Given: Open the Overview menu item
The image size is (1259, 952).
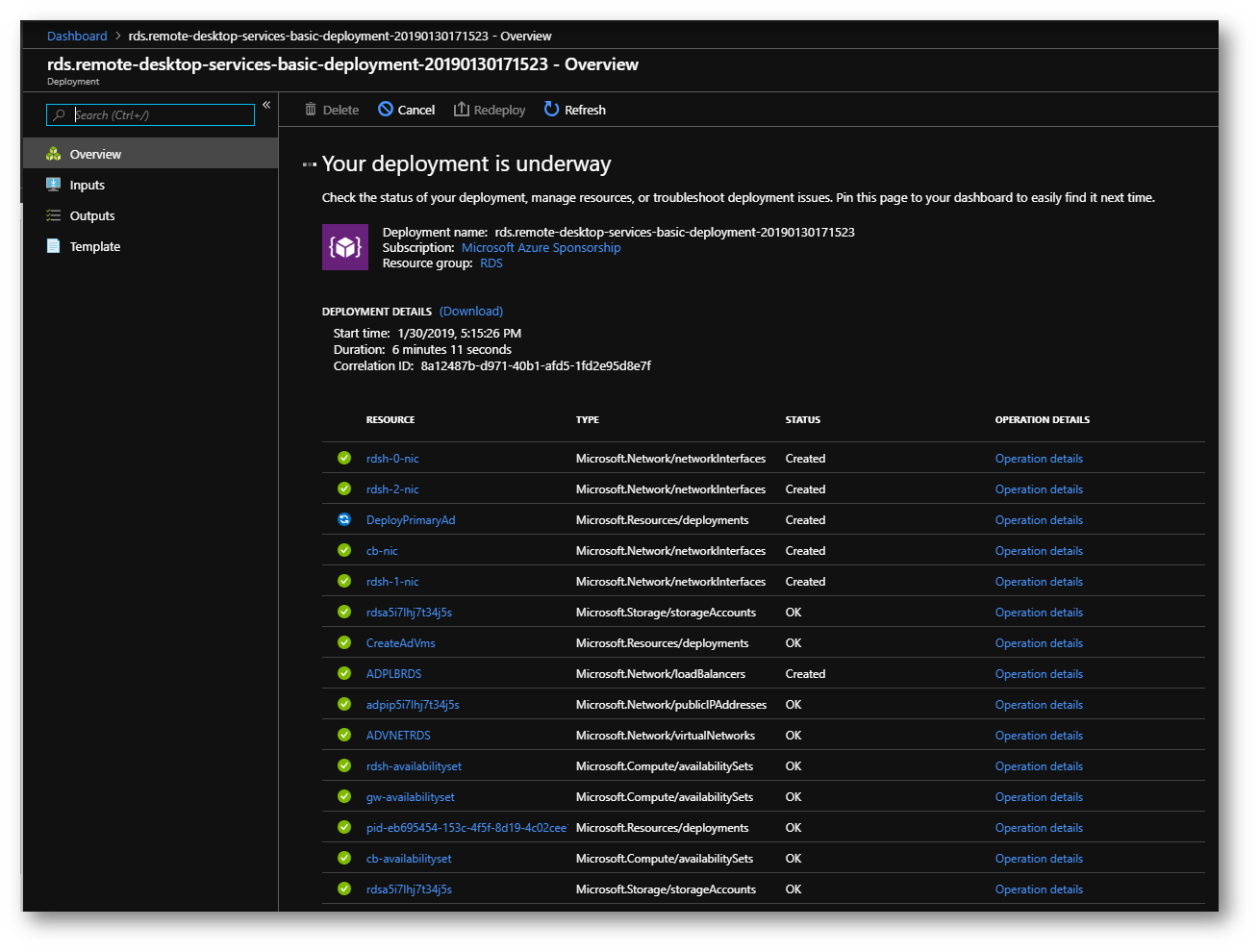Looking at the screenshot, I should point(150,154).
